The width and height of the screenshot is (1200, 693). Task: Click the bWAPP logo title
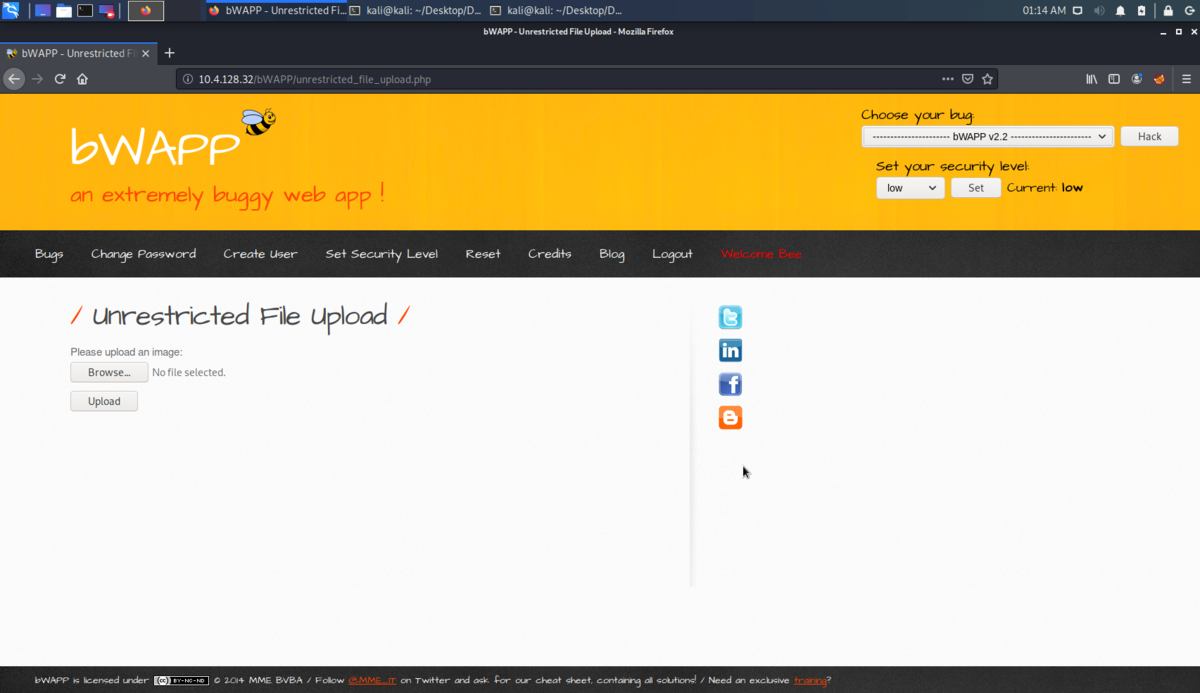(x=156, y=146)
